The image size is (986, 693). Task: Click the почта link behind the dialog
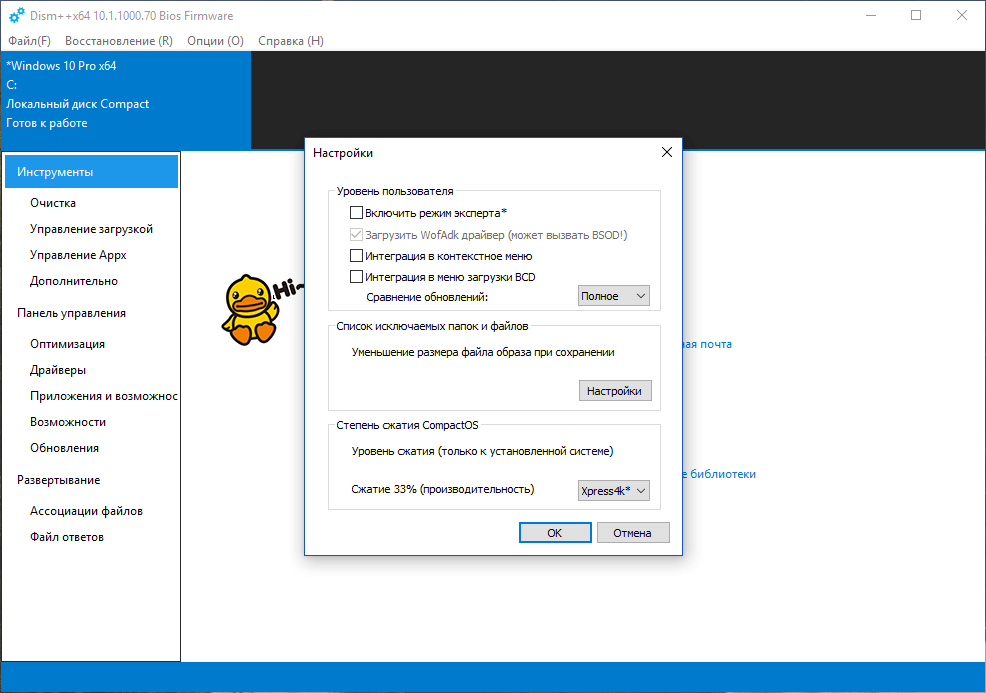coord(708,344)
